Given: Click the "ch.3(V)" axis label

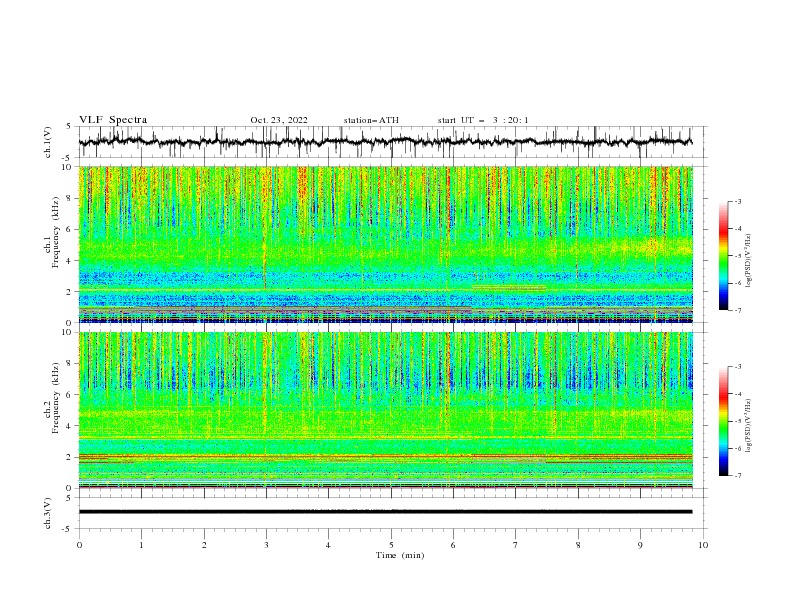Looking at the screenshot, I should coord(48,513).
